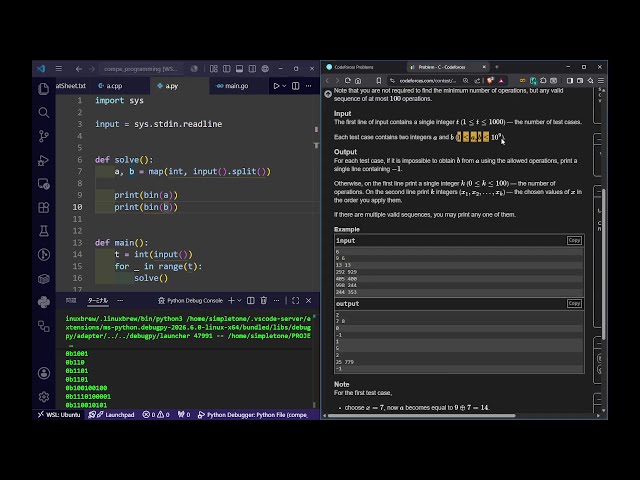Close the Problem - C - Codeforces tab
This screenshot has height=480, width=640.
484,67
